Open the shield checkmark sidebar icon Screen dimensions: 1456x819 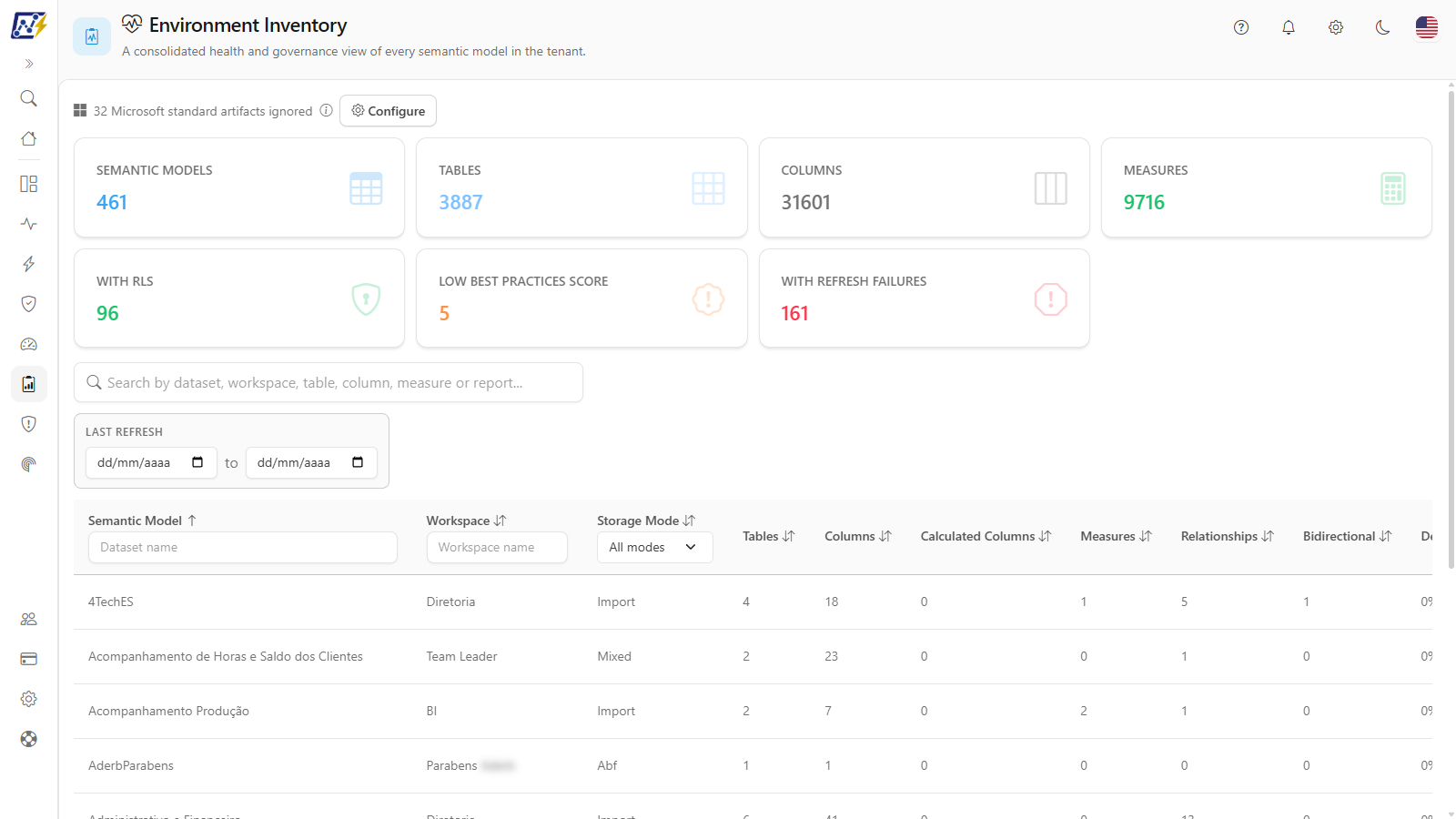[x=29, y=304]
